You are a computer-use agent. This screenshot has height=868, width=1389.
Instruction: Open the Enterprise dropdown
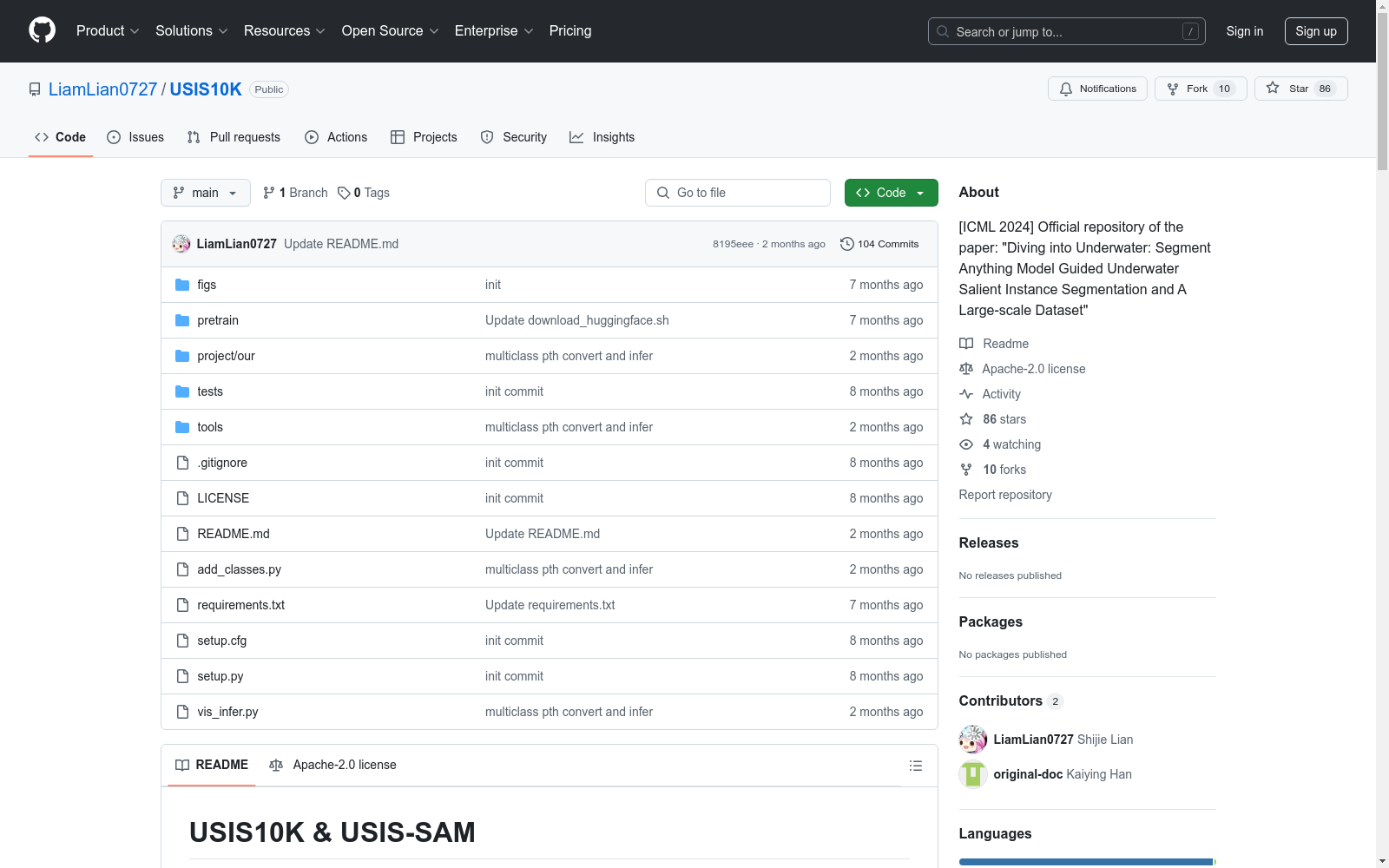(x=494, y=30)
